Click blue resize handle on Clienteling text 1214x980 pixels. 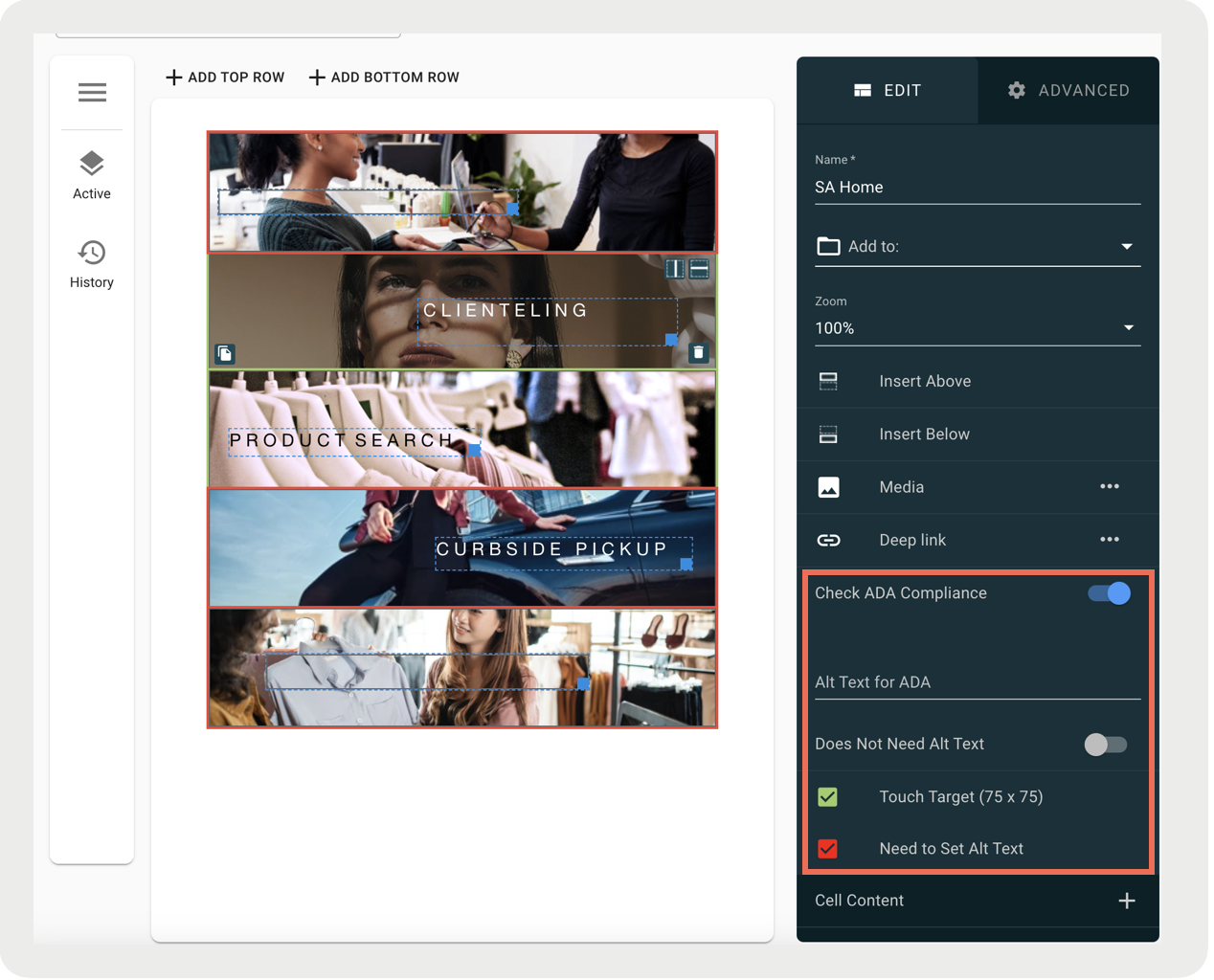click(671, 340)
